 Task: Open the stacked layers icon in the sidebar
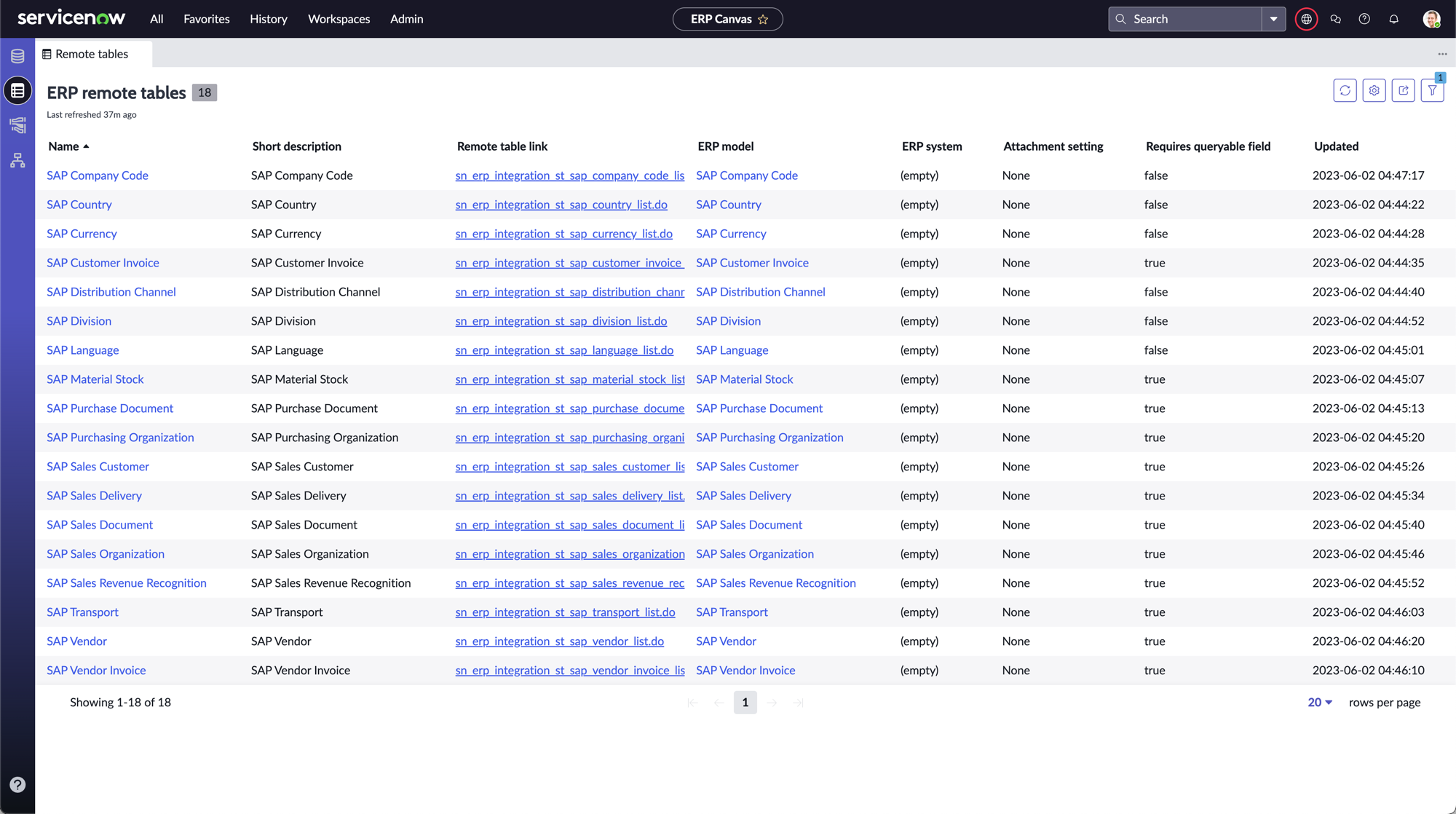pyautogui.click(x=17, y=125)
